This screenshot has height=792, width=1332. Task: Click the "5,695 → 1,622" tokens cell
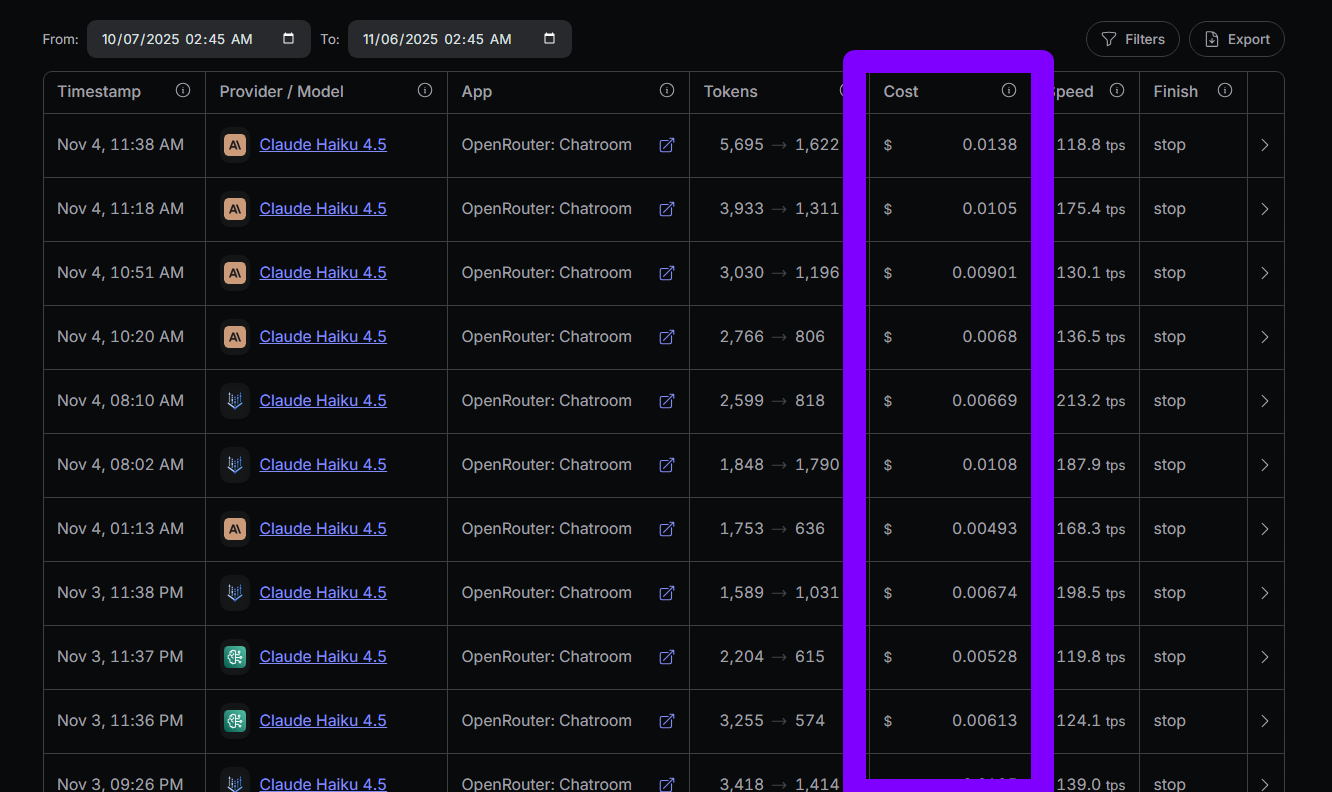pyautogui.click(x=780, y=145)
